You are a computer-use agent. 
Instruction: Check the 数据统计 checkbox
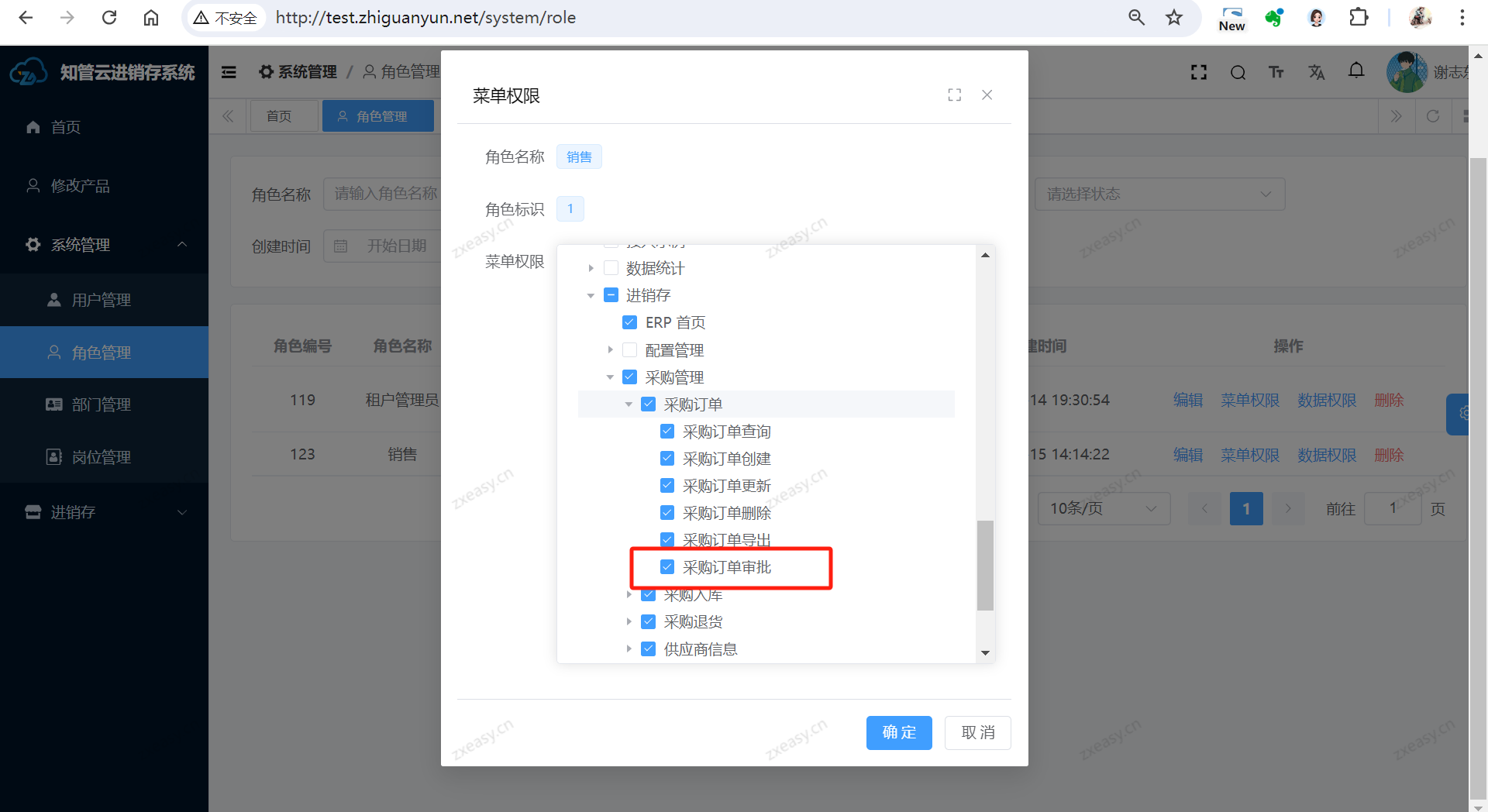(611, 268)
